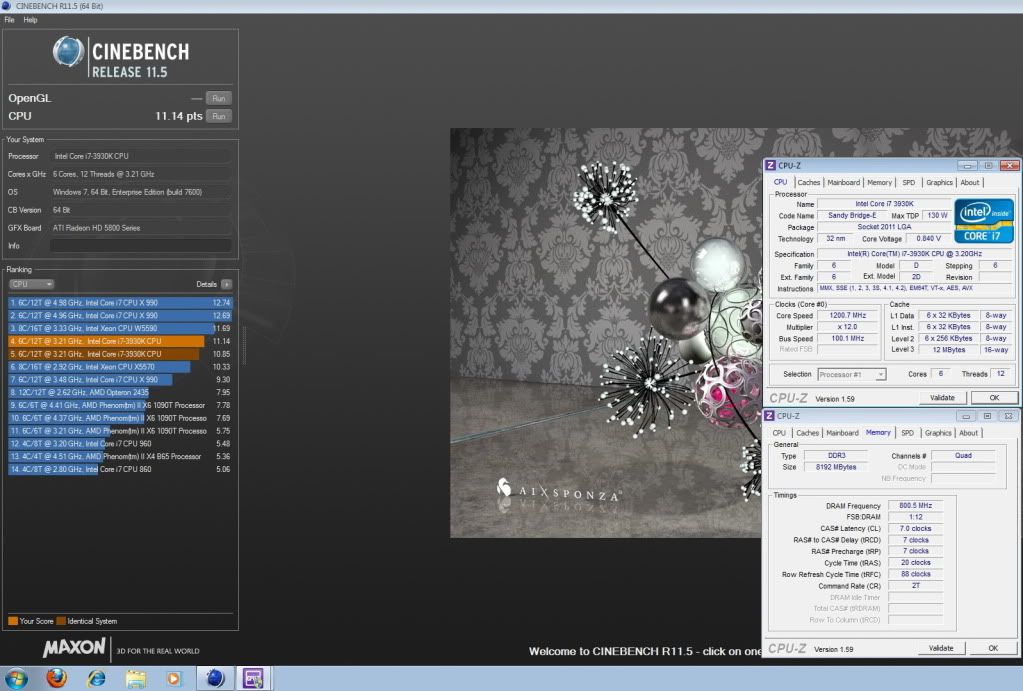
Task: Close the upper CPU-Z window
Action: click(1009, 166)
